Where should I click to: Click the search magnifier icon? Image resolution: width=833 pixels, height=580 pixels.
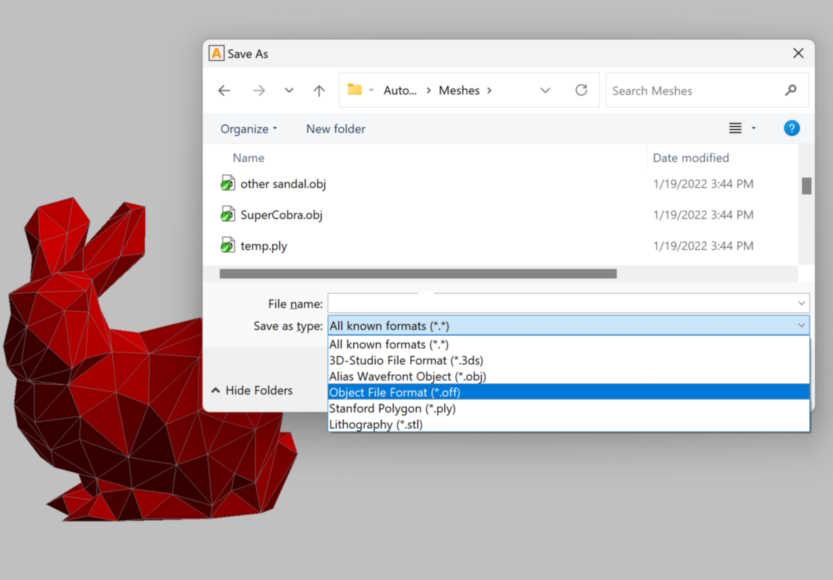(791, 90)
